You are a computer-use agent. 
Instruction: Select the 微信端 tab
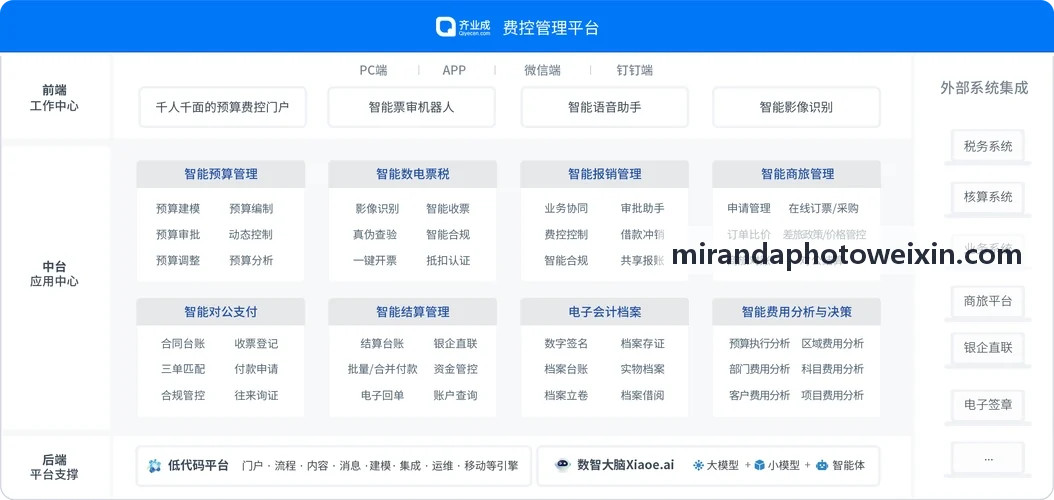coord(542,70)
